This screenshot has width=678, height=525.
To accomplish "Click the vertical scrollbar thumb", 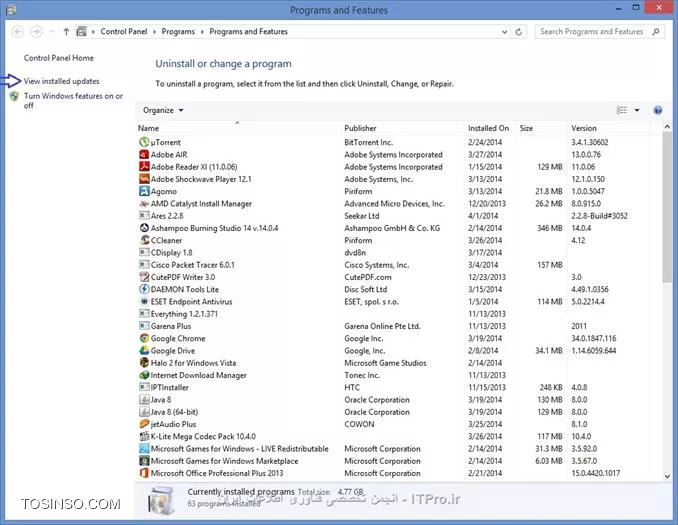I will pos(667,208).
